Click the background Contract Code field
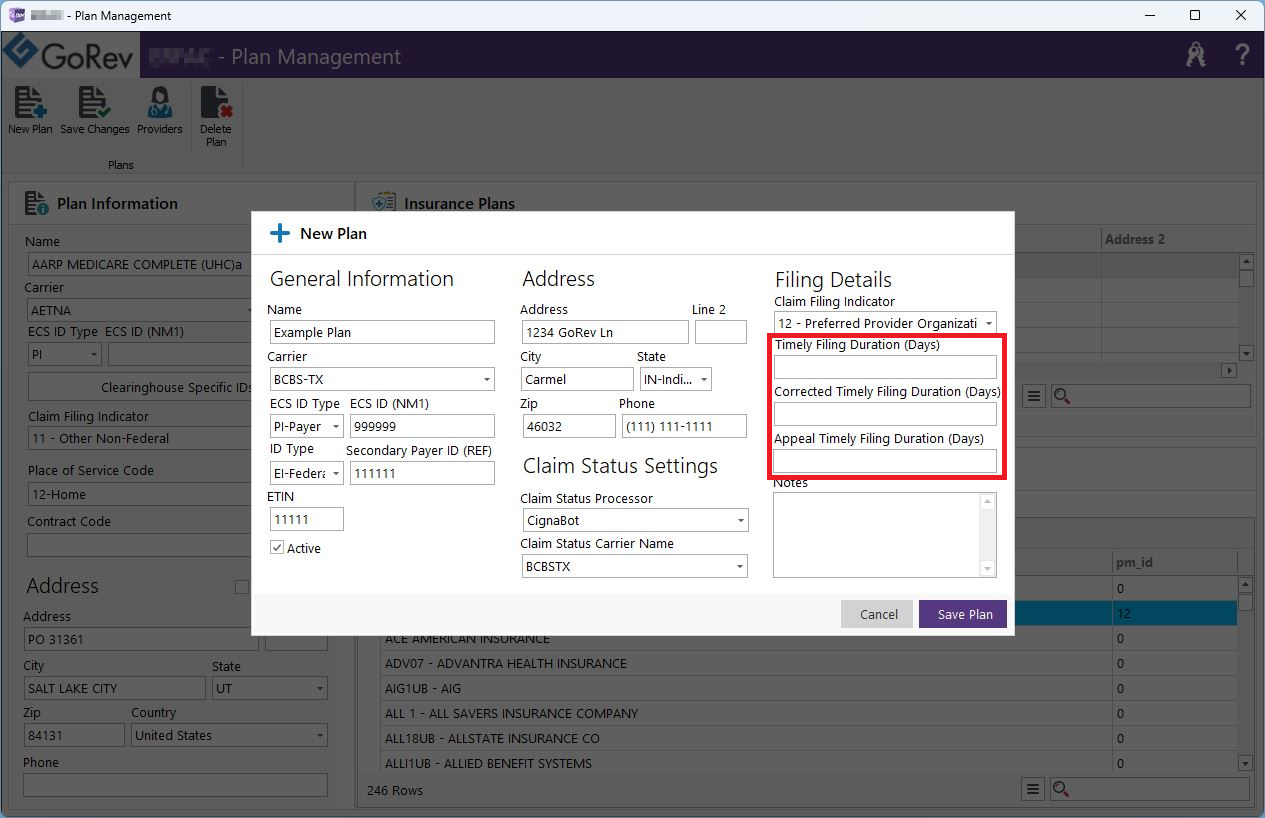 [140, 545]
